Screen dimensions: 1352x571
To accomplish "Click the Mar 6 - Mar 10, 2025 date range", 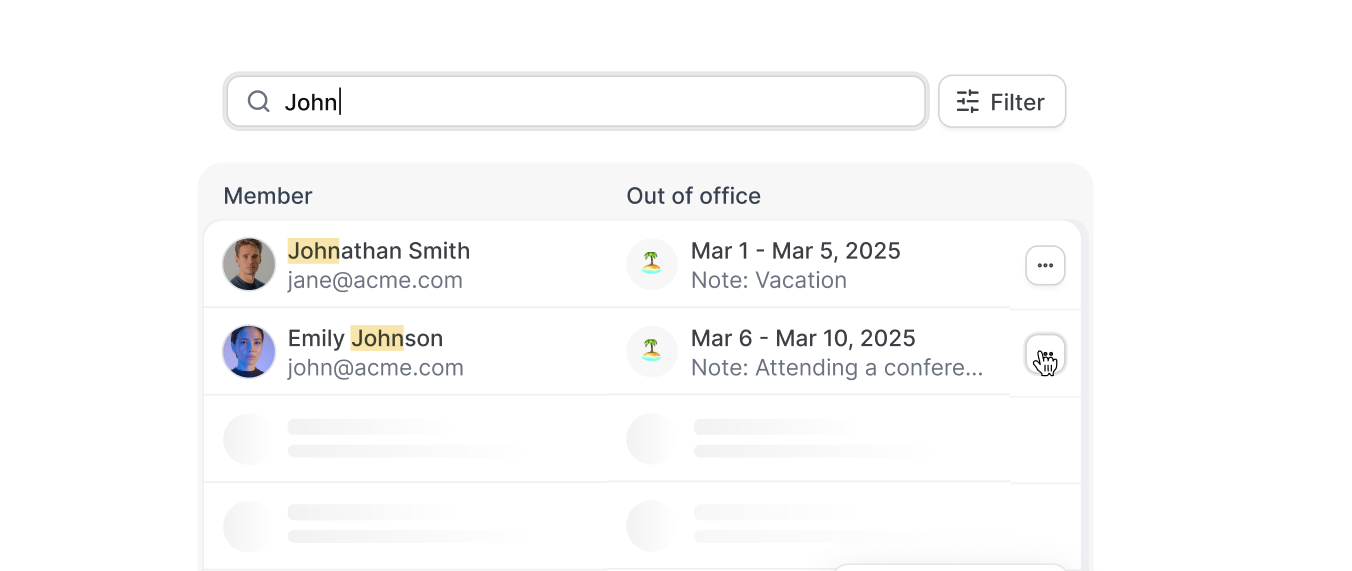I will click(x=803, y=339).
